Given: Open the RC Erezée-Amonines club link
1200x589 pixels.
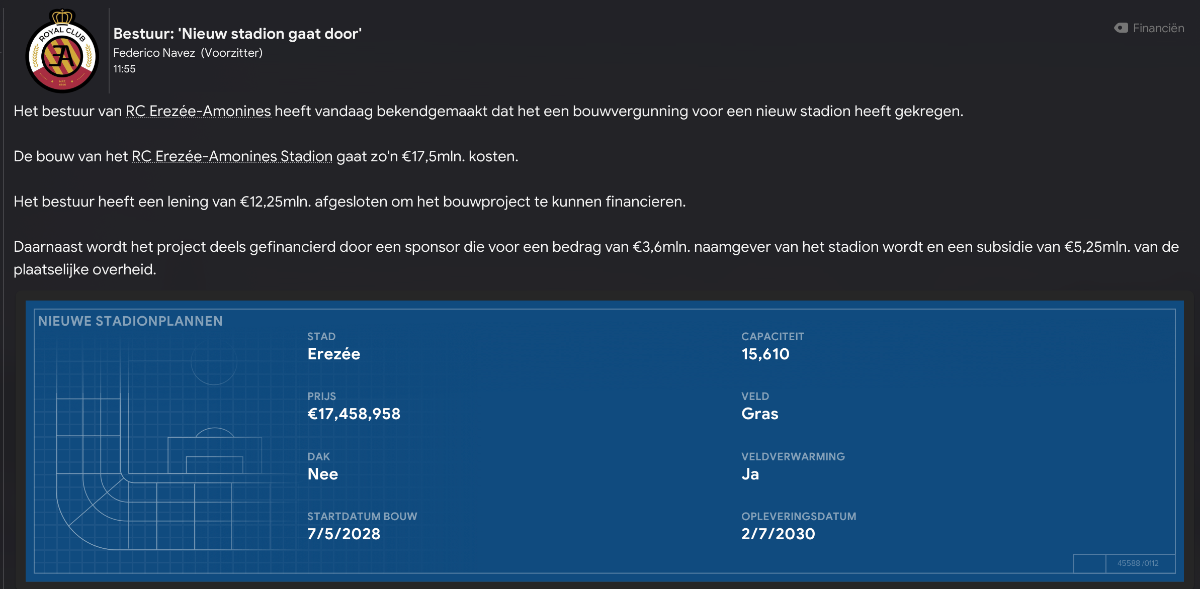Looking at the screenshot, I should coord(198,111).
